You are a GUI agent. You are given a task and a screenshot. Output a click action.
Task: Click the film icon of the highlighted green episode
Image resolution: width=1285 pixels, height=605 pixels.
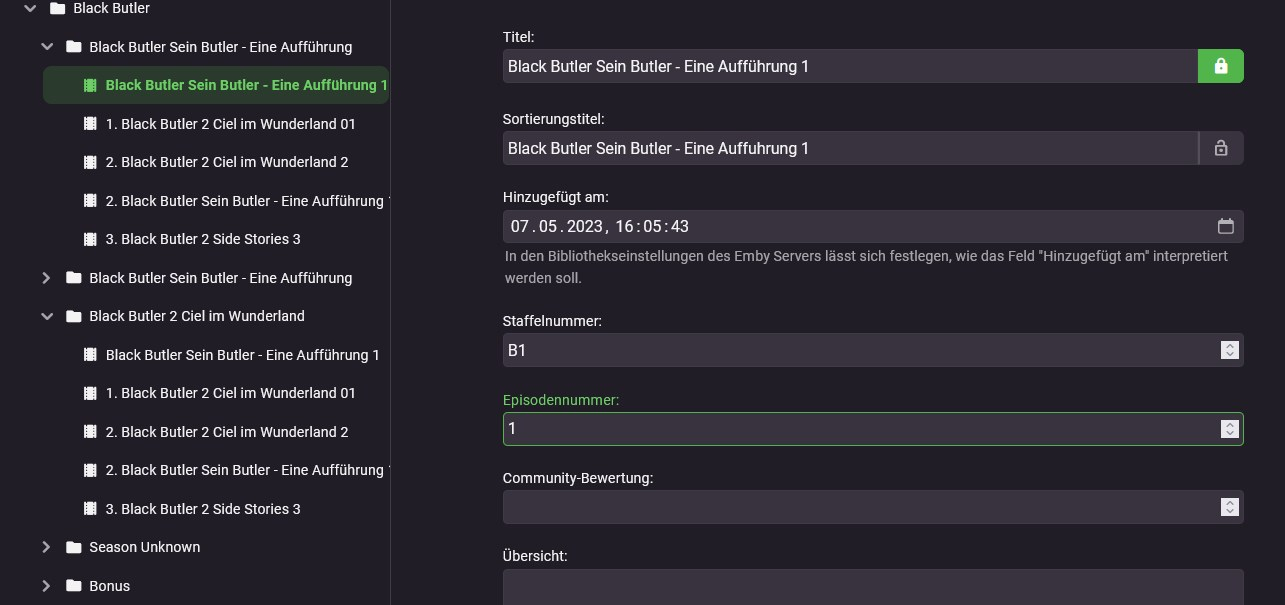[x=89, y=86]
